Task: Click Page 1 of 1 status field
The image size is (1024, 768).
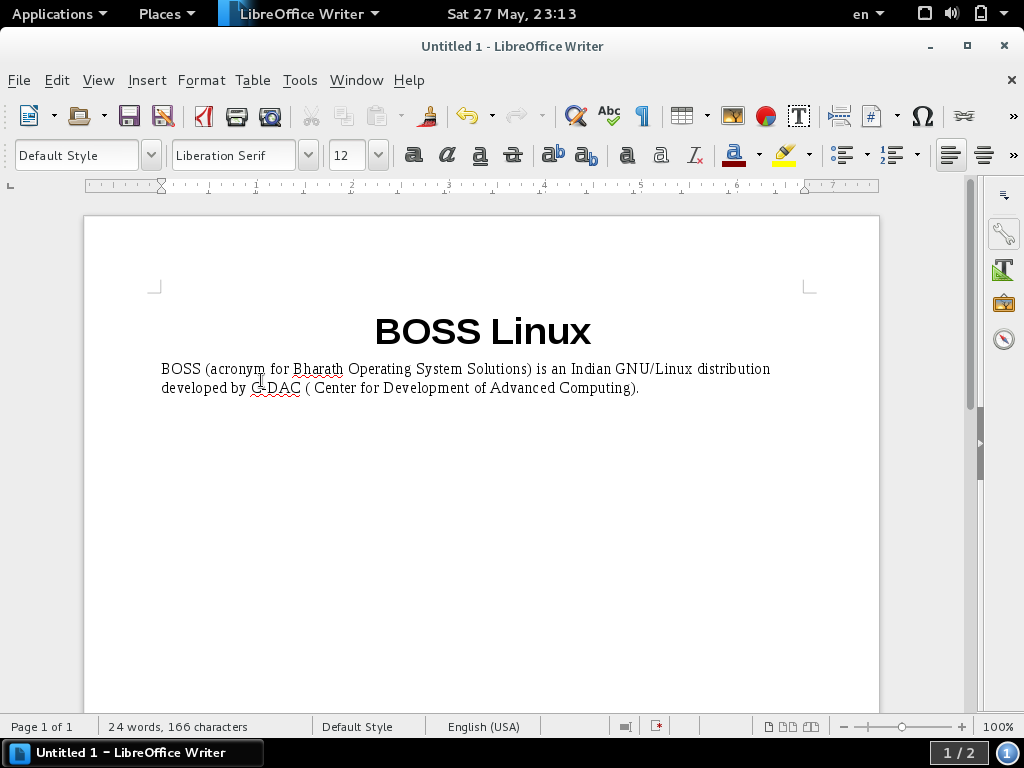Action: (x=42, y=727)
